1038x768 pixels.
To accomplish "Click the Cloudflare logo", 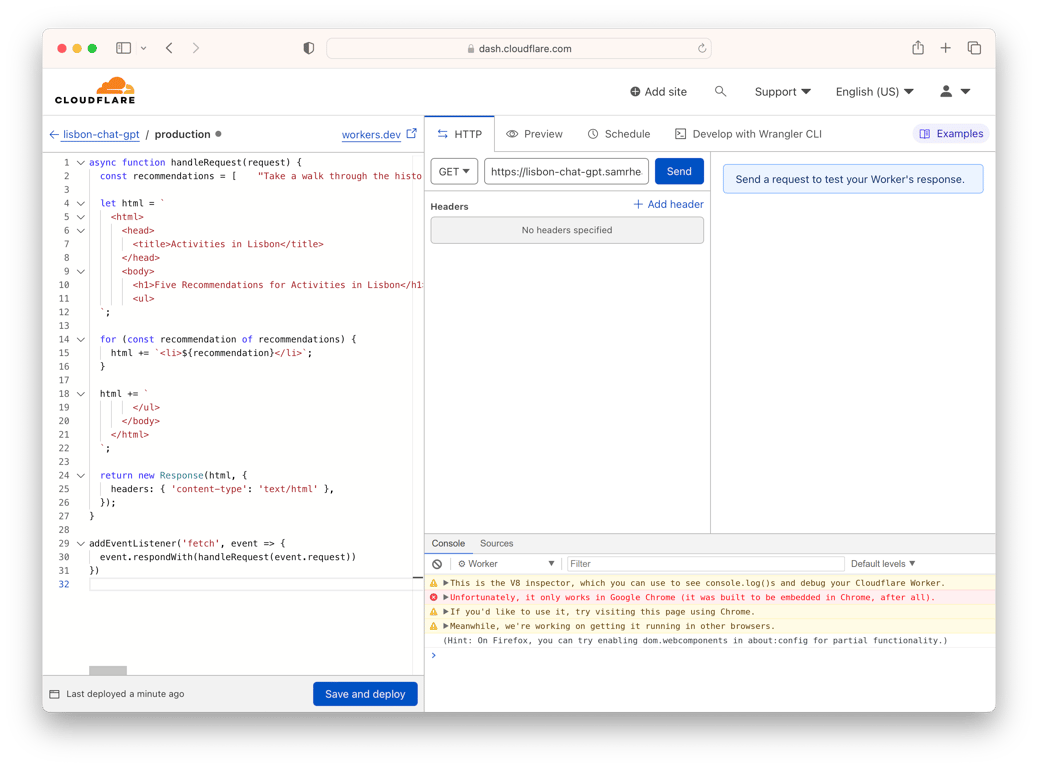I will (95, 91).
